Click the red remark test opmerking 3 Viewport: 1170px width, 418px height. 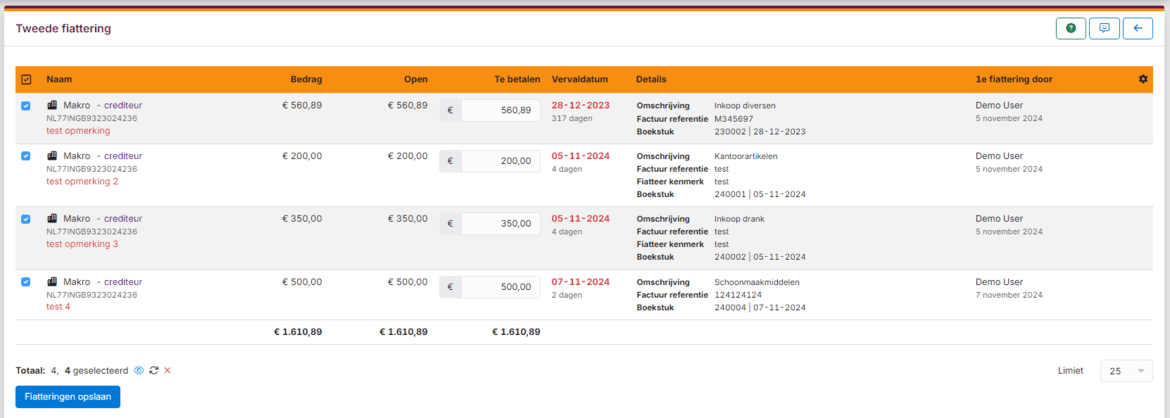point(82,244)
